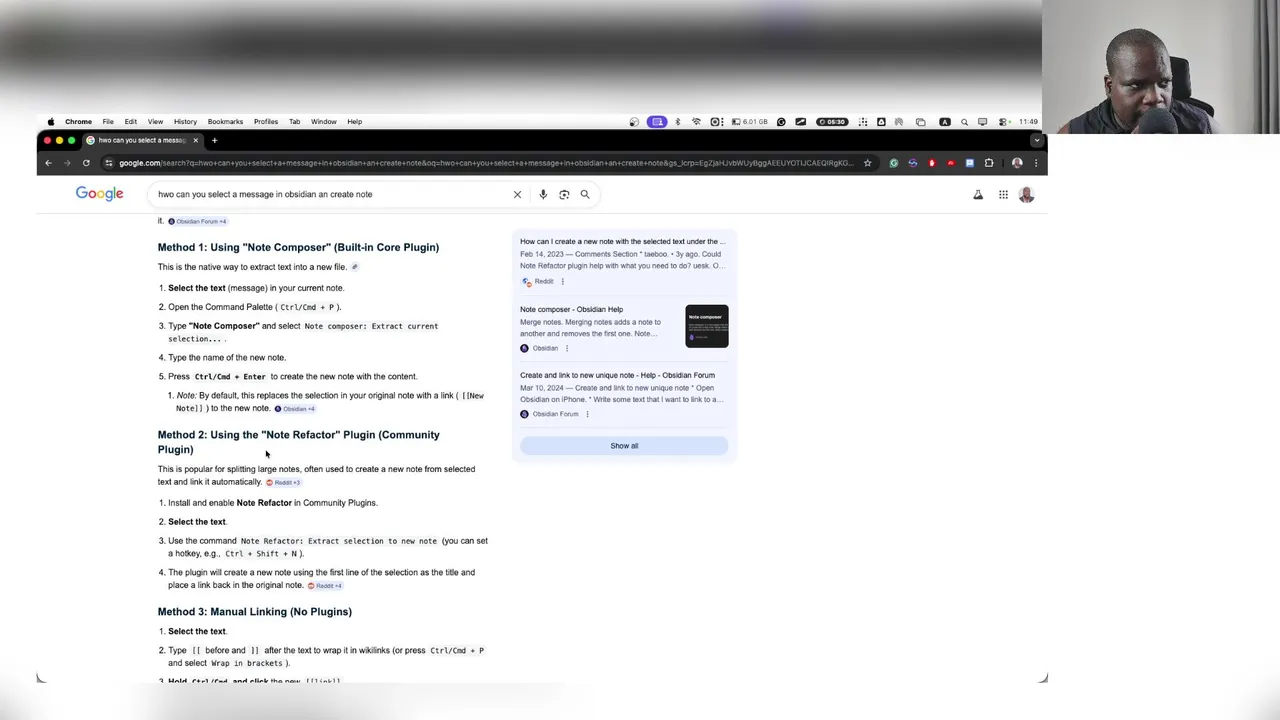Click the magnifying glass search button
This screenshot has height=720, width=1280.
tap(585, 194)
